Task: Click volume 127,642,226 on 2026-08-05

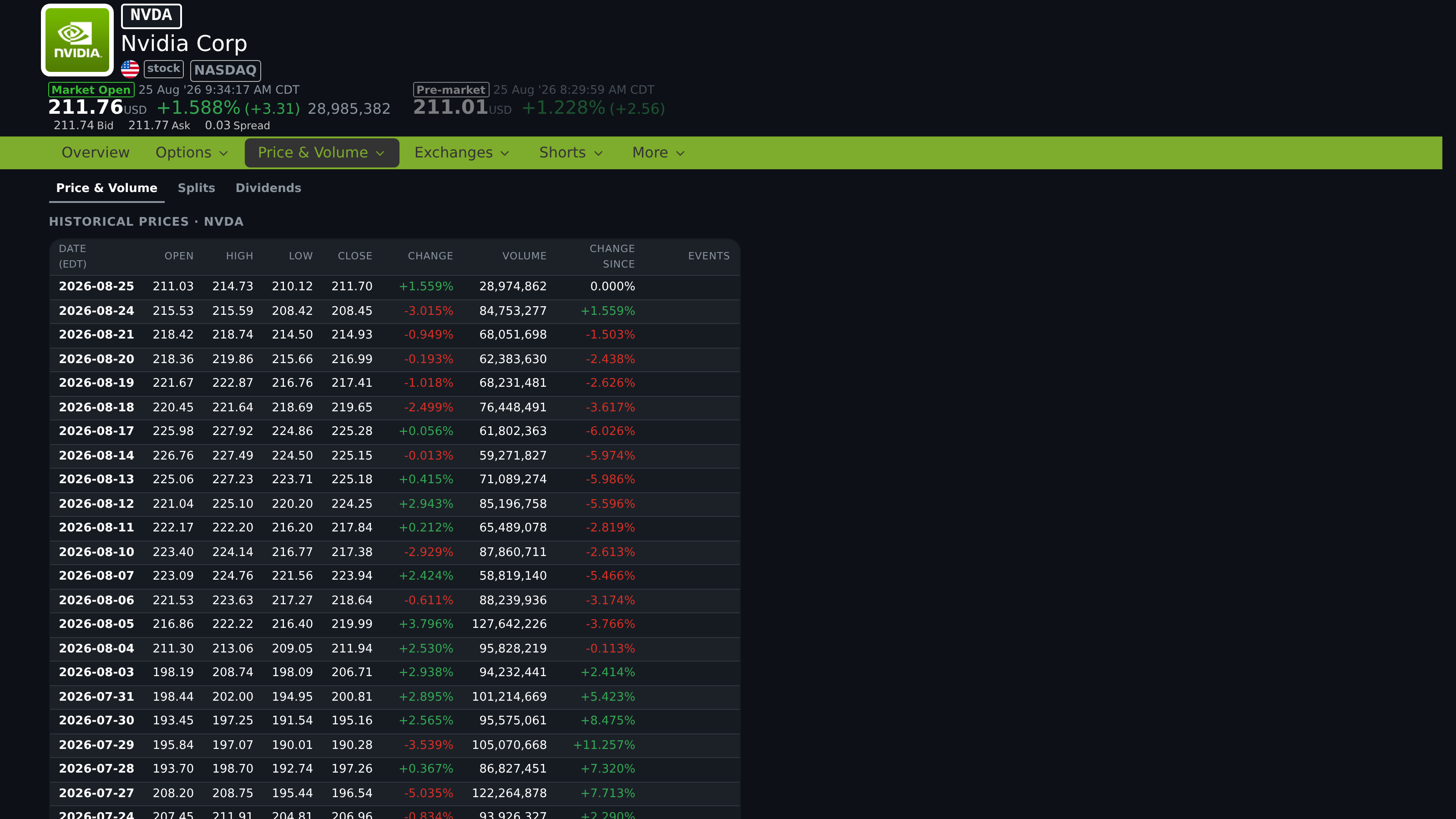Action: coord(509,624)
